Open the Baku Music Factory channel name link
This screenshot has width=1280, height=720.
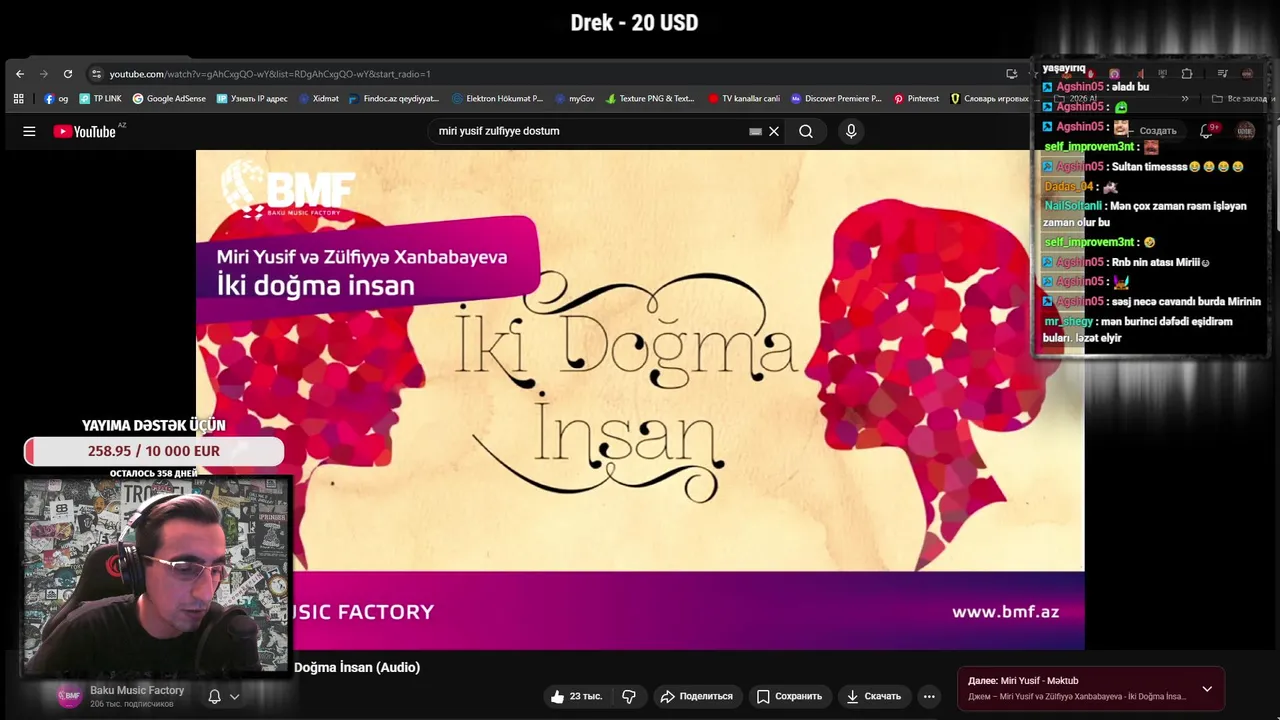137,690
